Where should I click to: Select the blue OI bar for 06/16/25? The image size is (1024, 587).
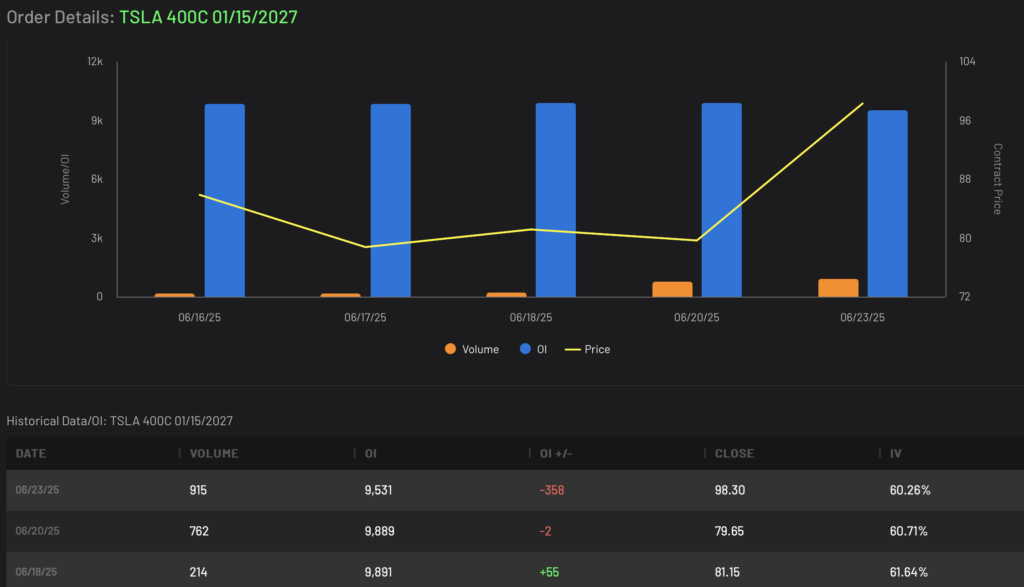coord(225,200)
